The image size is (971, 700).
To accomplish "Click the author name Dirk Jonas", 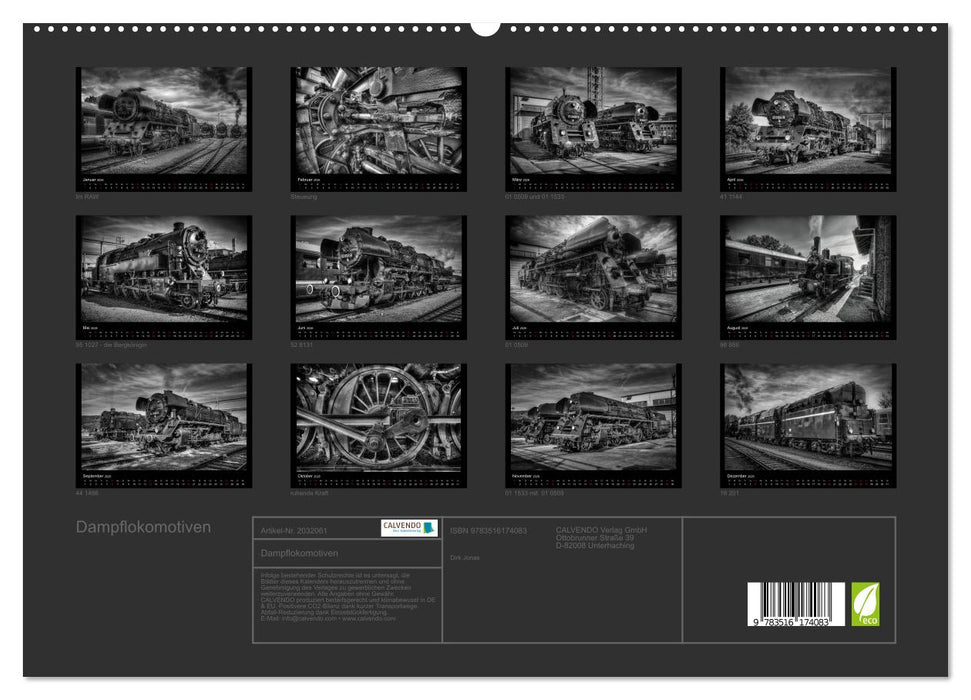I will pyautogui.click(x=465, y=557).
